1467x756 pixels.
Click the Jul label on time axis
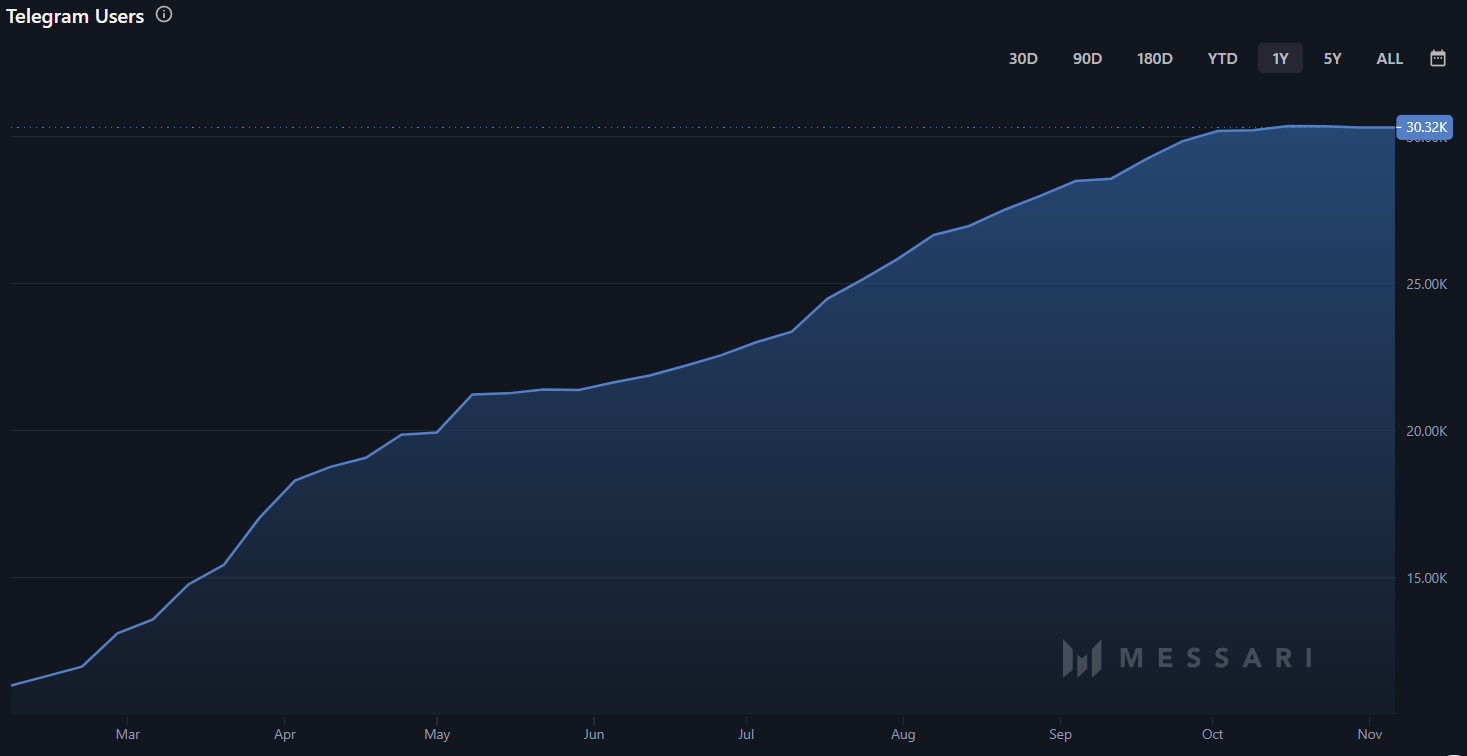tap(745, 735)
